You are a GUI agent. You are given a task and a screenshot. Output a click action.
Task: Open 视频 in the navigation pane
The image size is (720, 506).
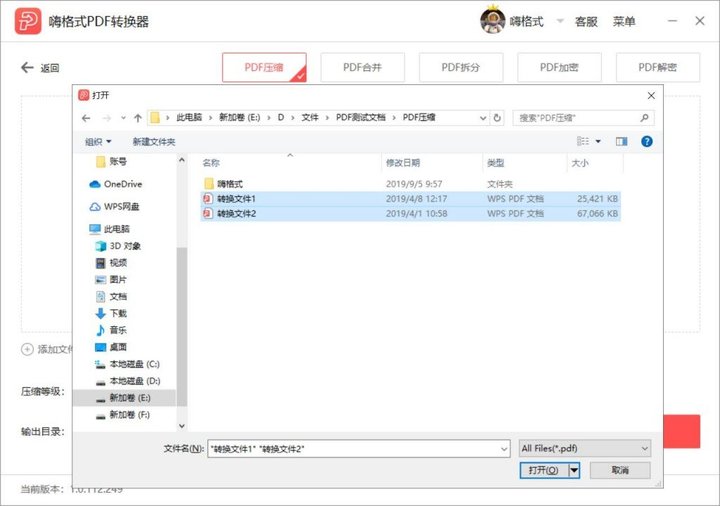112,263
